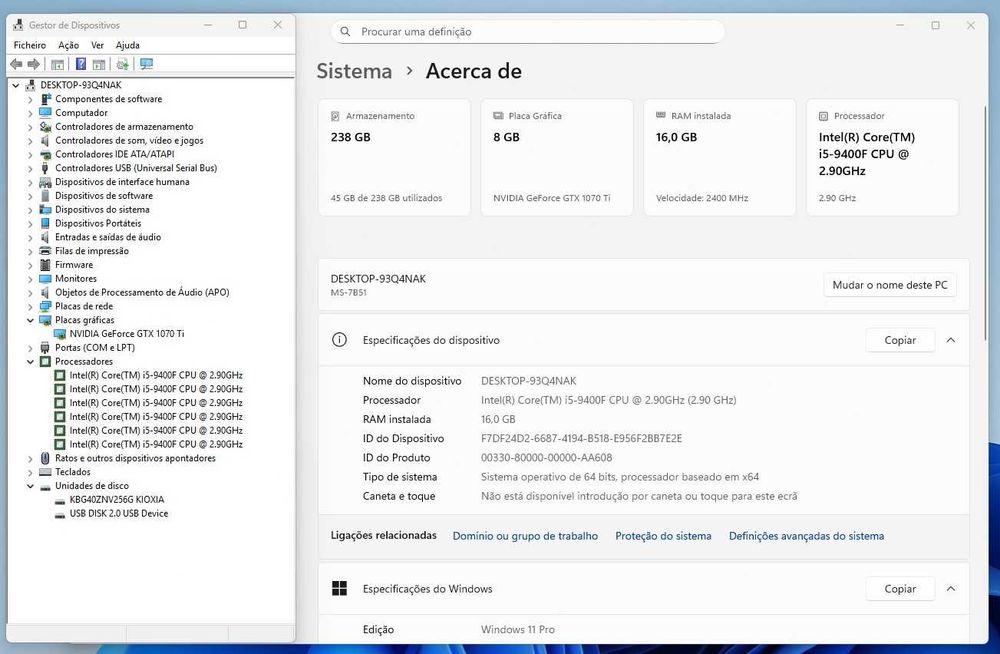Click the info icon beside Especificações do dispositivo
The width and height of the screenshot is (1000, 654).
(x=339, y=340)
